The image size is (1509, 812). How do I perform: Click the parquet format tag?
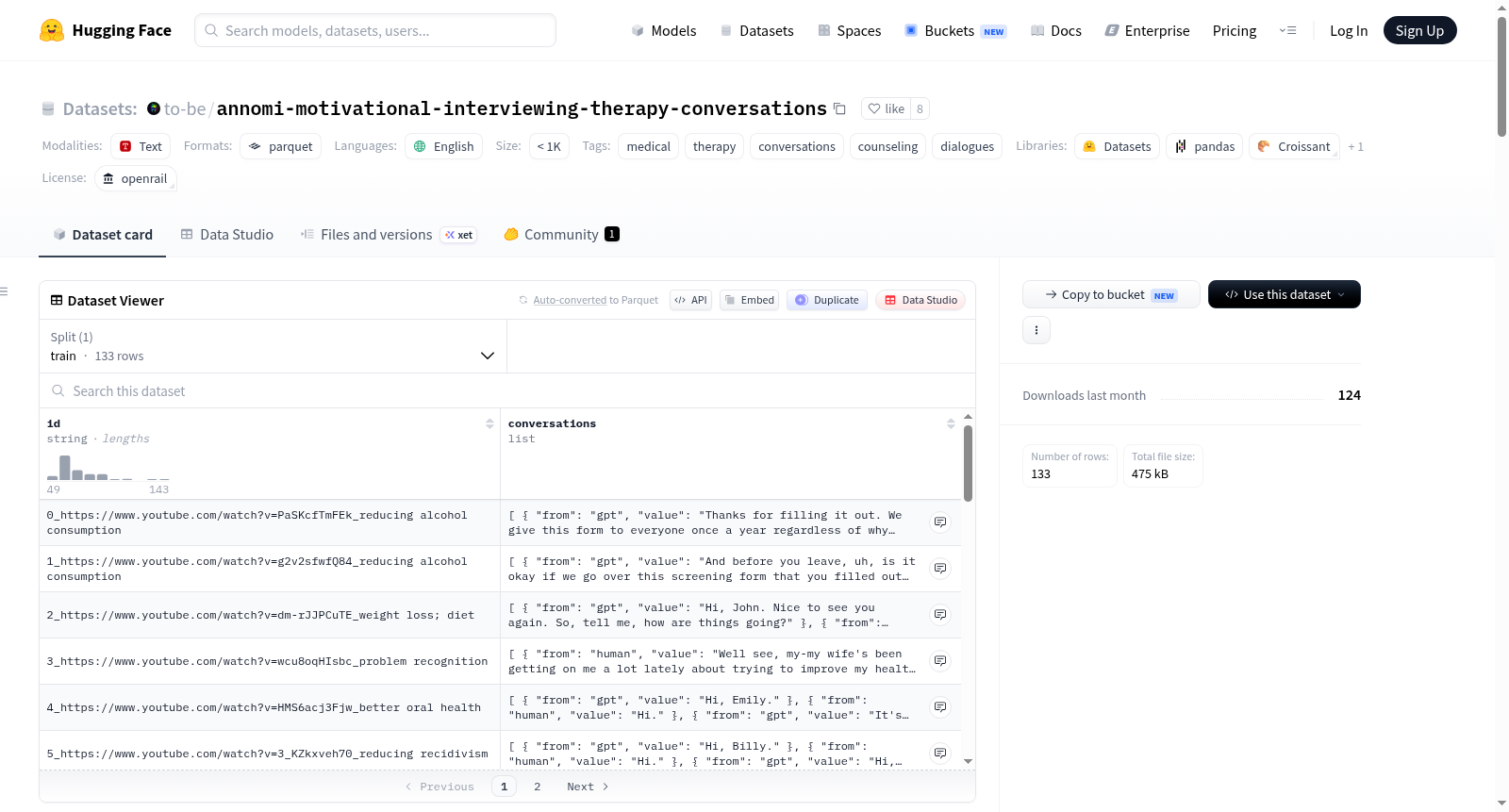280,146
